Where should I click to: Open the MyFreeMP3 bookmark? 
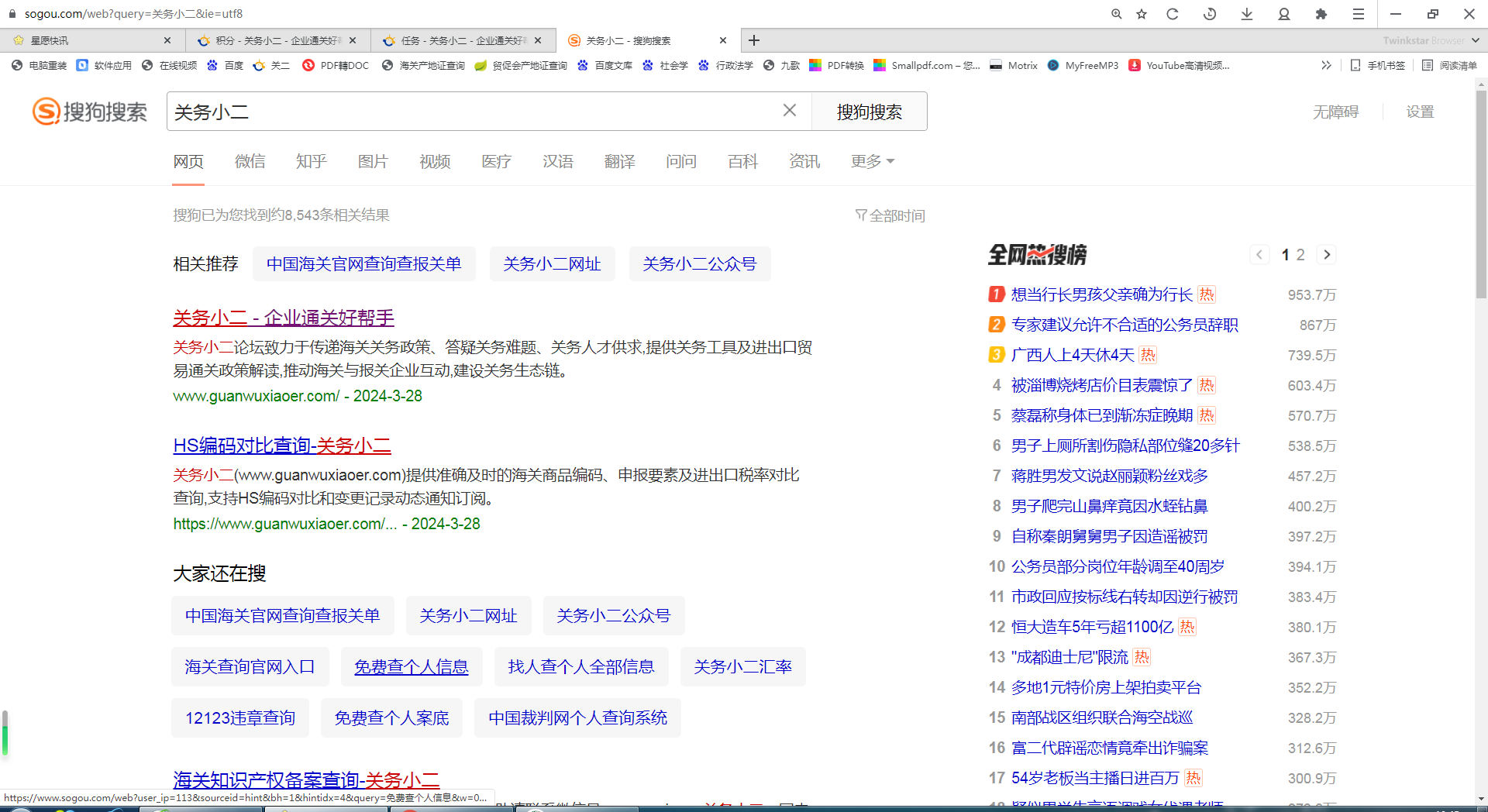coord(1083,65)
